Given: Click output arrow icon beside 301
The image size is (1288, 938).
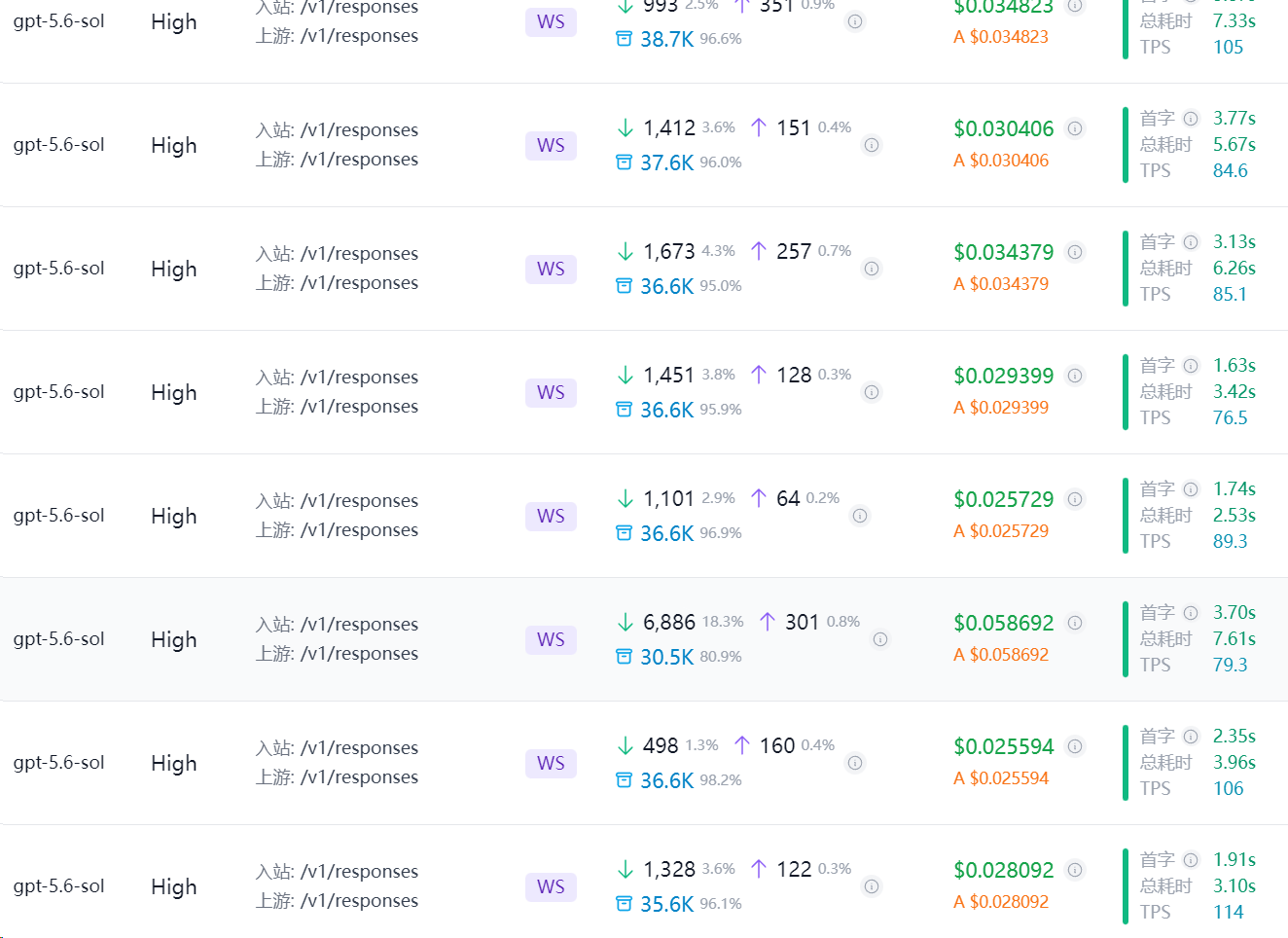Looking at the screenshot, I should pyautogui.click(x=768, y=622).
